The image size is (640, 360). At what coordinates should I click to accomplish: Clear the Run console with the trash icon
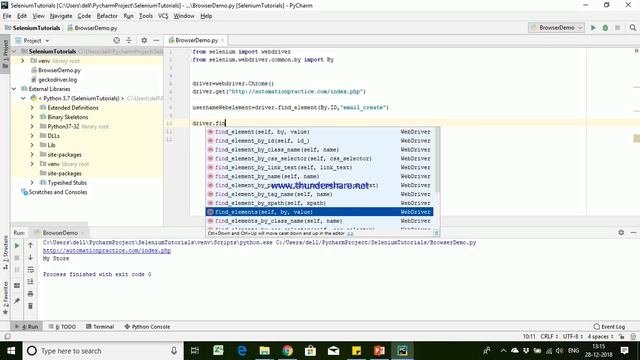coord(31,306)
